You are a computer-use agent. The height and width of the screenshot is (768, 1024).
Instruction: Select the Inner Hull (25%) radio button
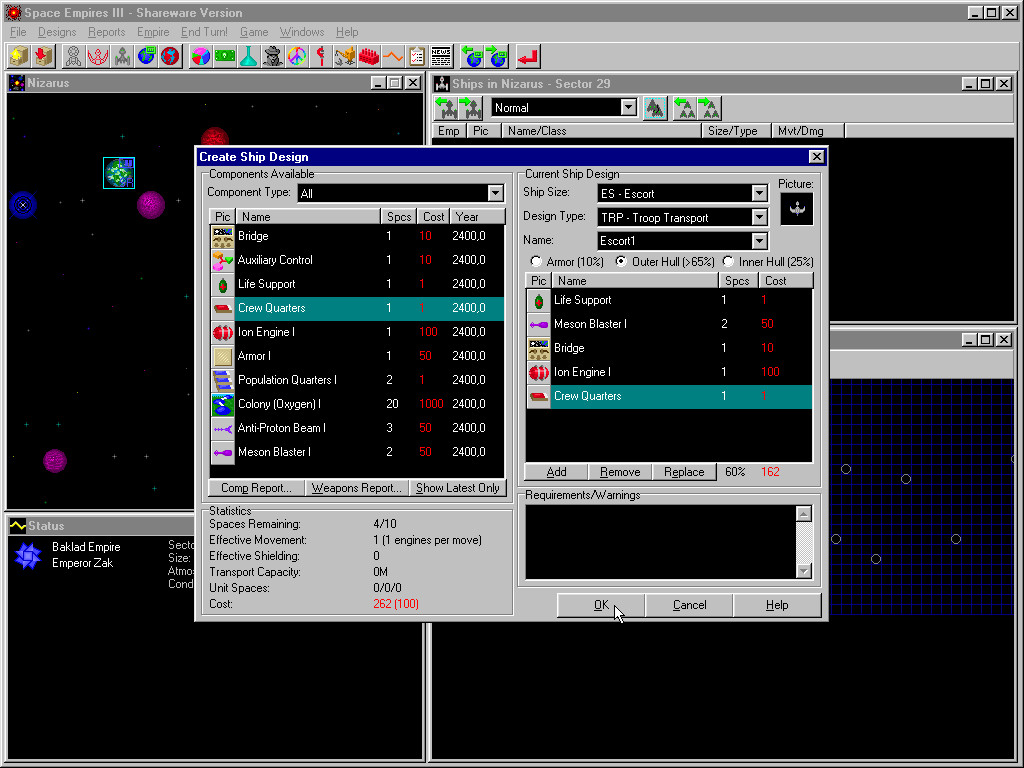(x=728, y=261)
